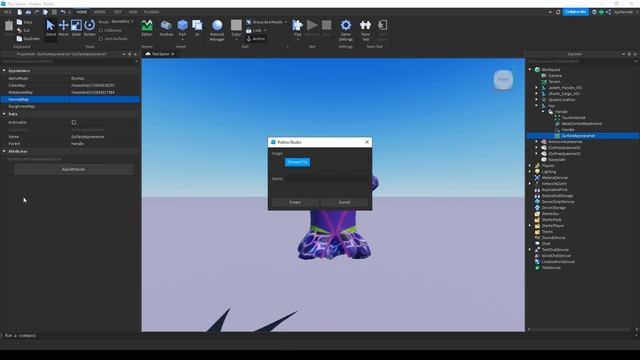
Task: Collapse the Appearance section in Properties
Action: 4,71
